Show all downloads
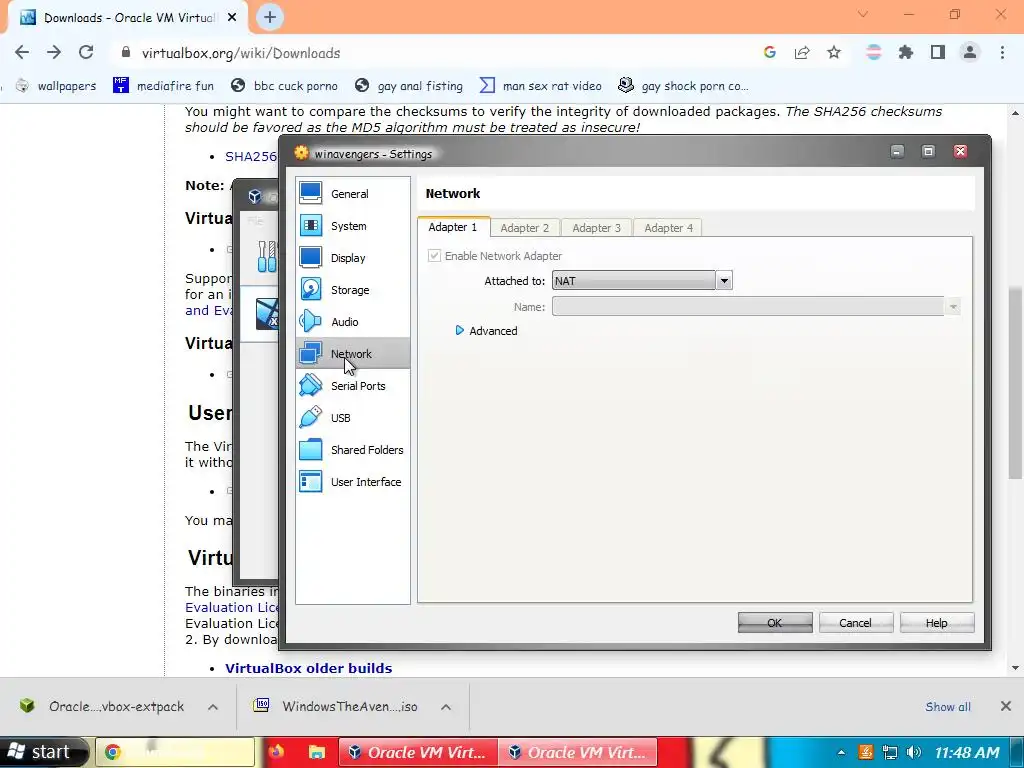The image size is (1024, 768). tap(948, 707)
